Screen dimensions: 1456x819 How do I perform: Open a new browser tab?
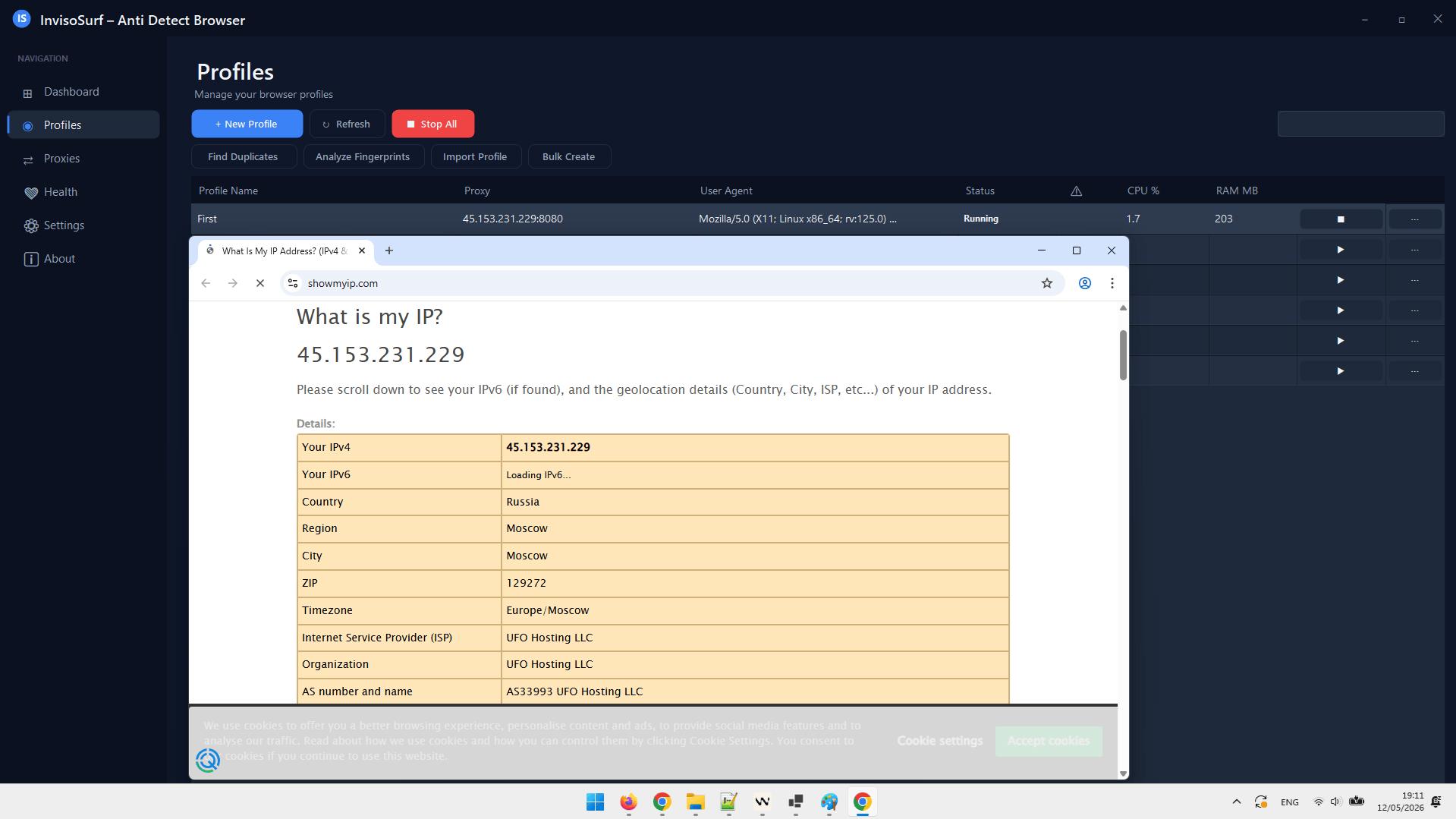pos(388,250)
